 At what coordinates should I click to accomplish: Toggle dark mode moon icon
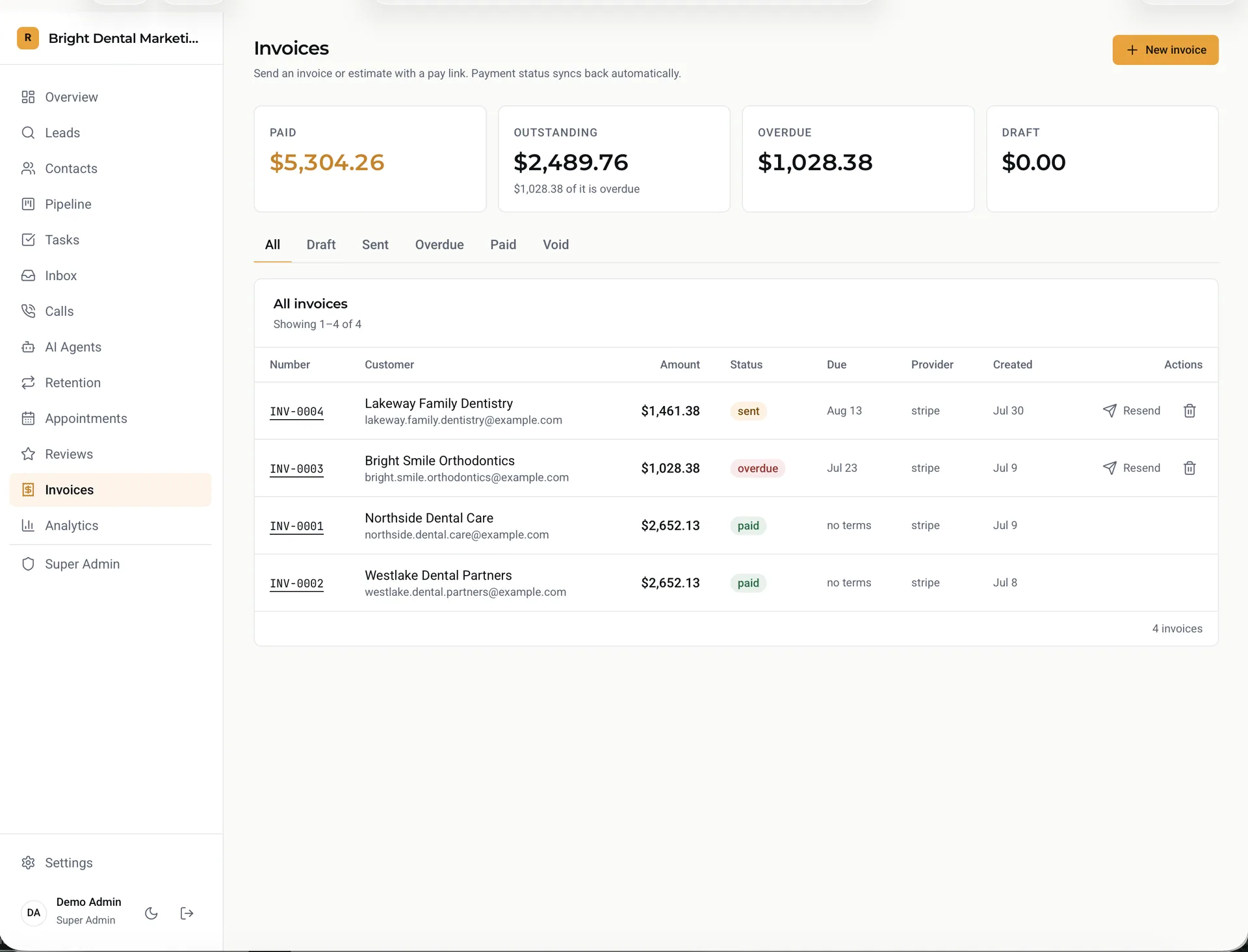[151, 914]
